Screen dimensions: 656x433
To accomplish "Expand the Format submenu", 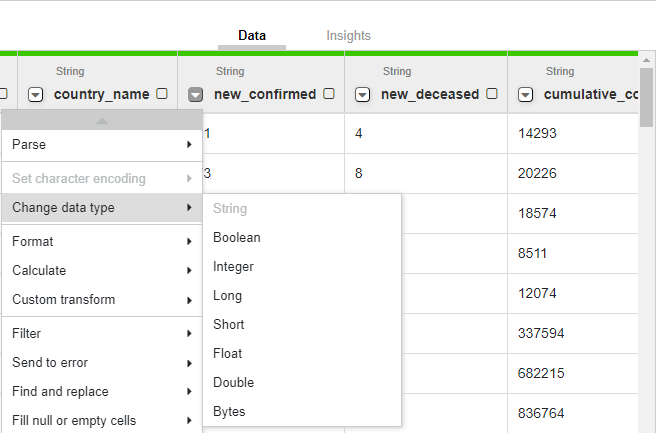I will click(x=101, y=241).
